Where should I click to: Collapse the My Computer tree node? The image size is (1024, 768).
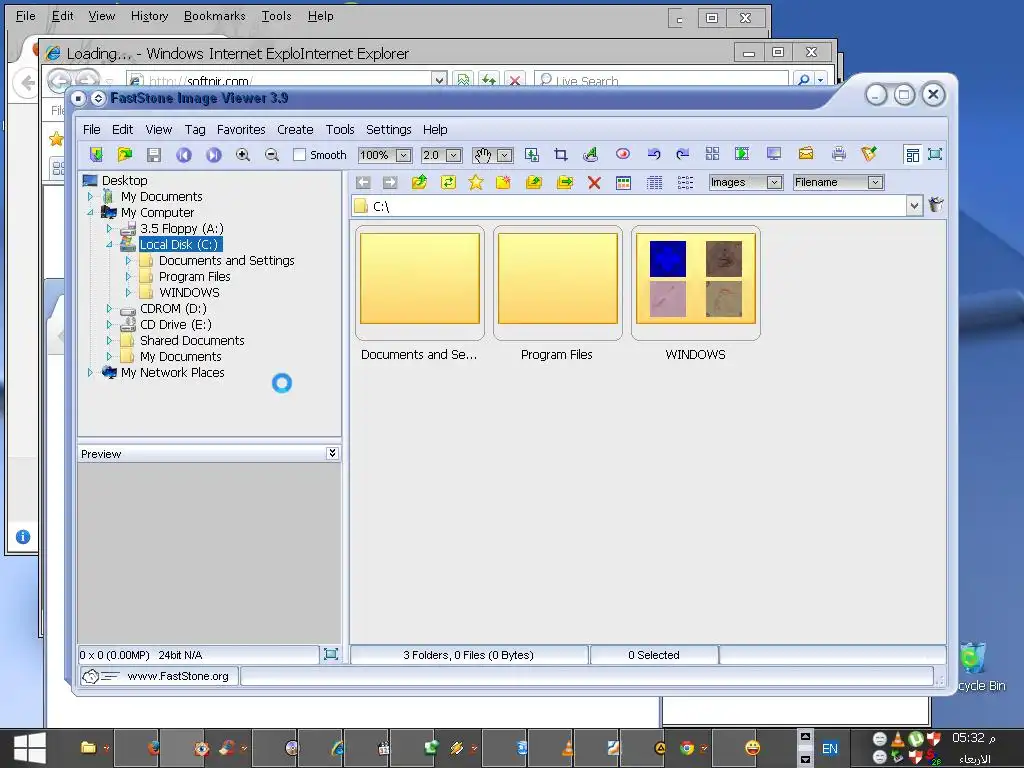pyautogui.click(x=90, y=212)
